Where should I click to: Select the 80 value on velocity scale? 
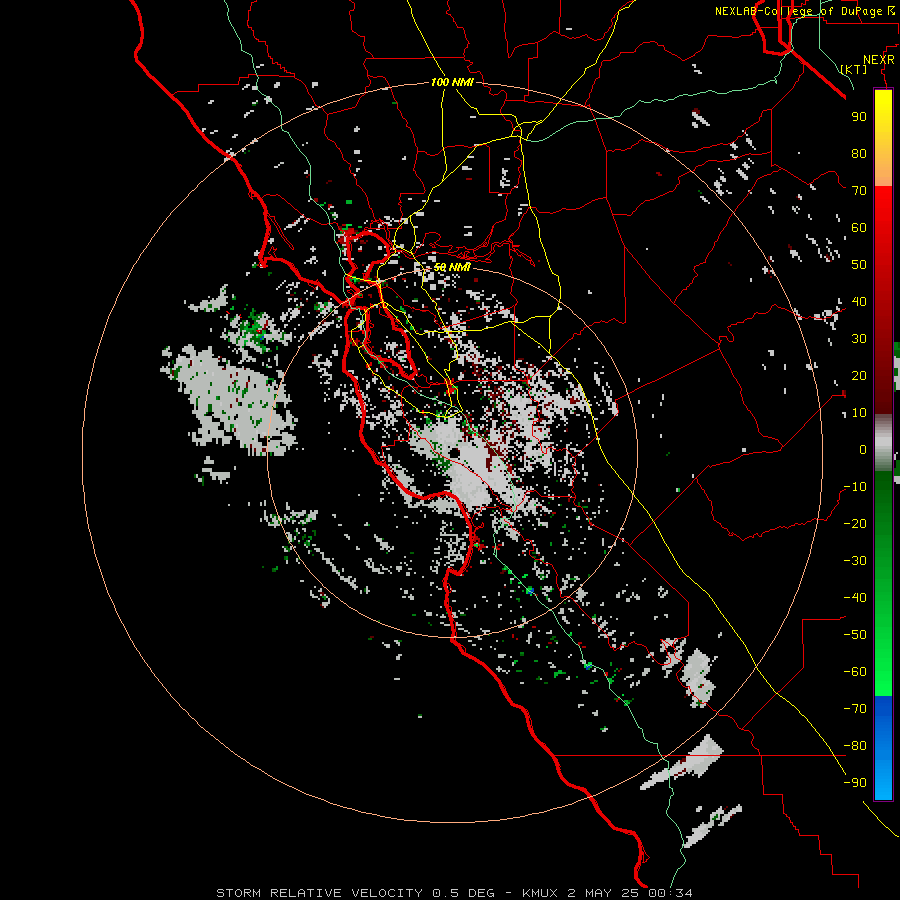[x=859, y=154]
